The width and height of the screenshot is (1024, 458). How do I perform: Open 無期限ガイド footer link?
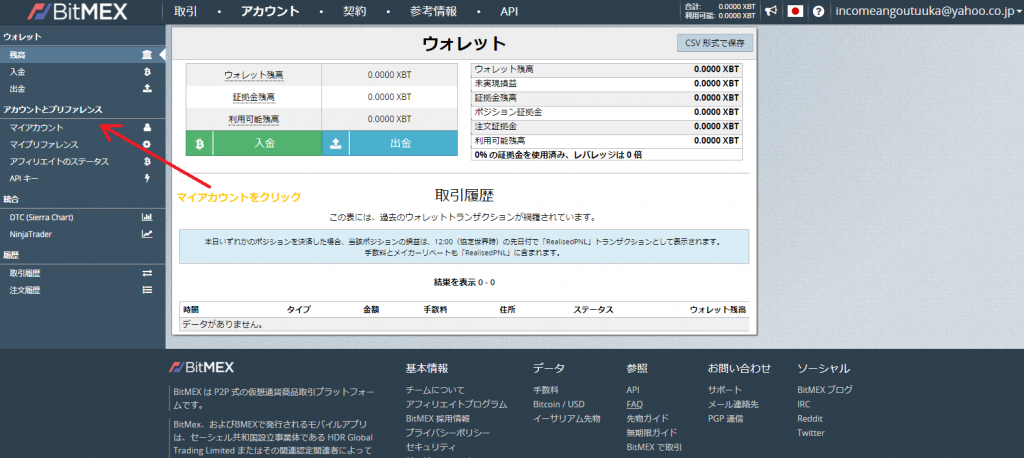[x=651, y=433]
